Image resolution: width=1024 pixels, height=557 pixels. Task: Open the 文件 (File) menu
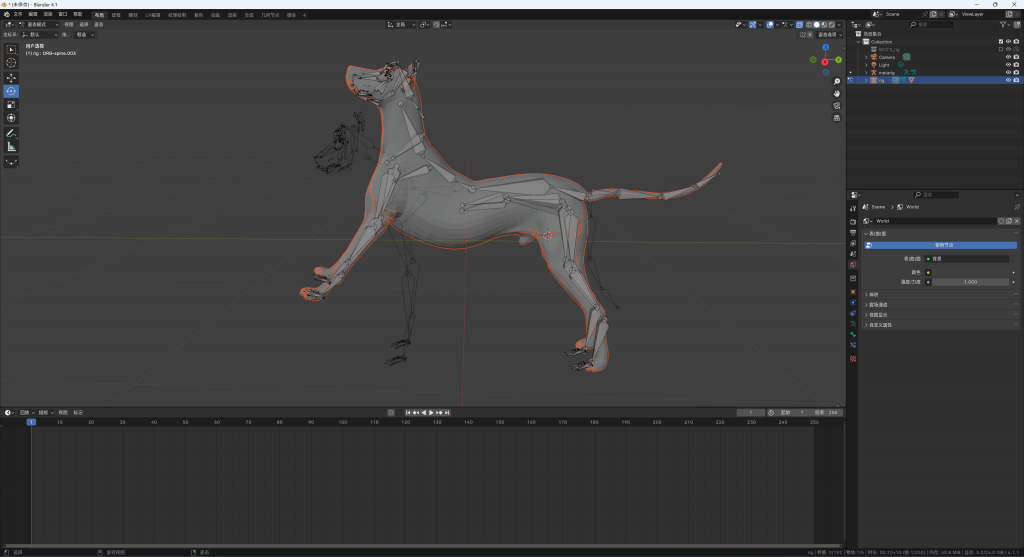18,15
